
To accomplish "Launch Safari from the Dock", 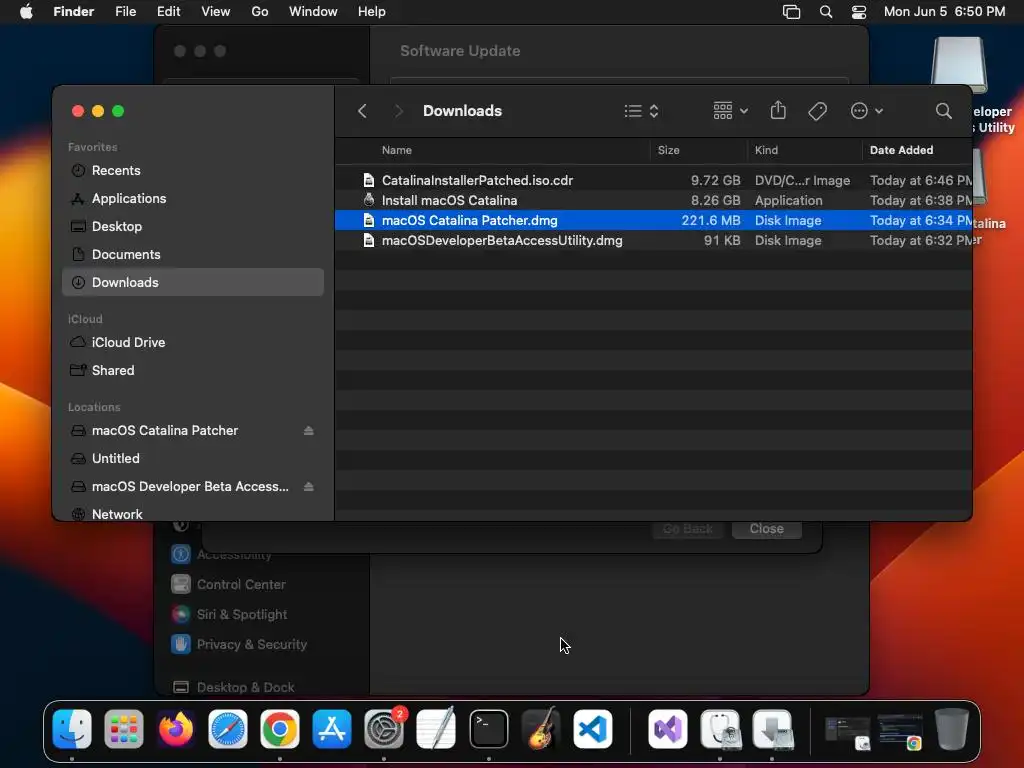I will tap(227, 729).
